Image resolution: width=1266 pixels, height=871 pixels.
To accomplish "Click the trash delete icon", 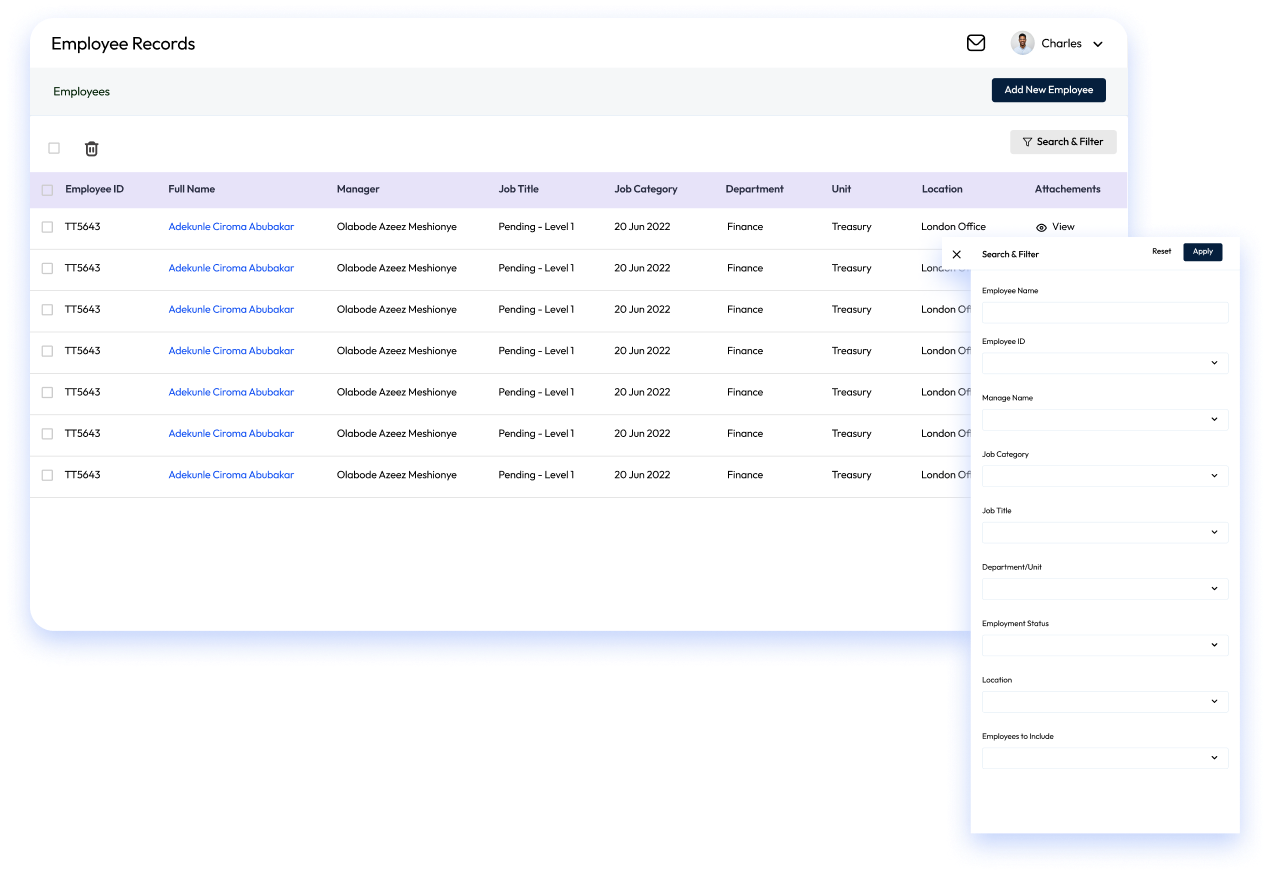I will click(91, 149).
